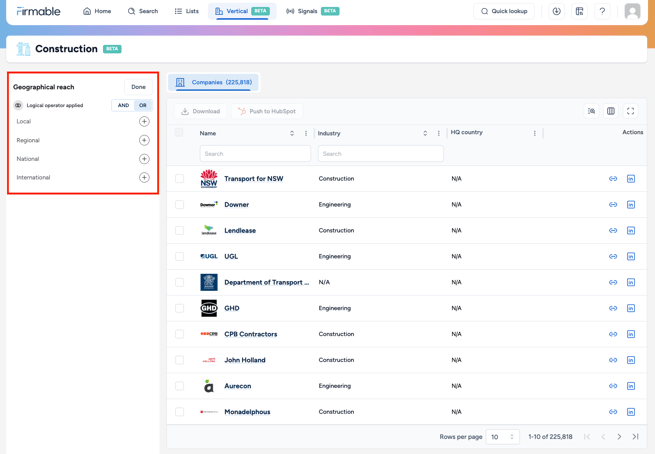Open Quick lookup search

504,11
